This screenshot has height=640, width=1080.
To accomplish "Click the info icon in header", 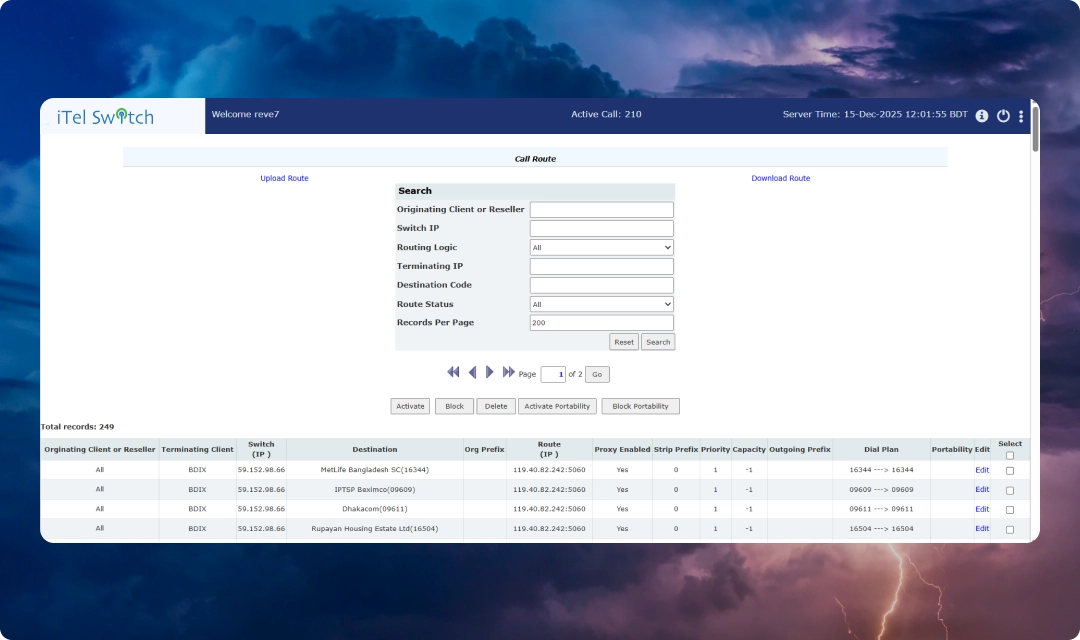I will (981, 116).
